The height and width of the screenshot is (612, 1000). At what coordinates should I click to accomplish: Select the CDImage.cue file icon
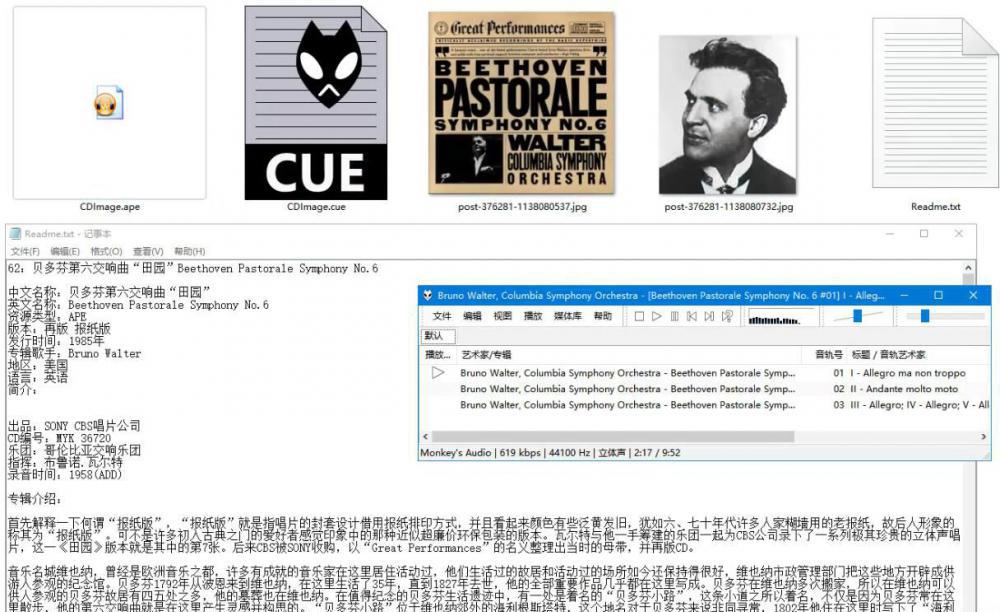[x=316, y=103]
